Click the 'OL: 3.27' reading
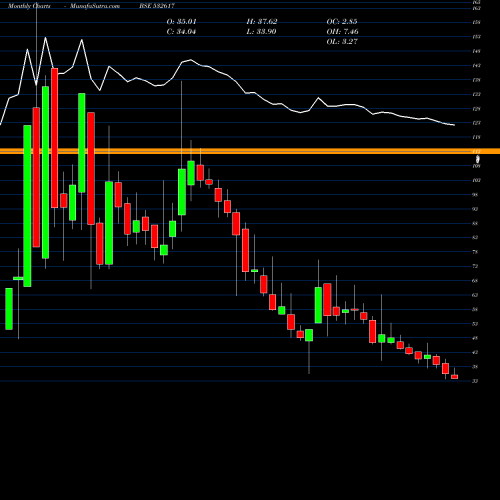Screen dimensions: 500x500 342,42
